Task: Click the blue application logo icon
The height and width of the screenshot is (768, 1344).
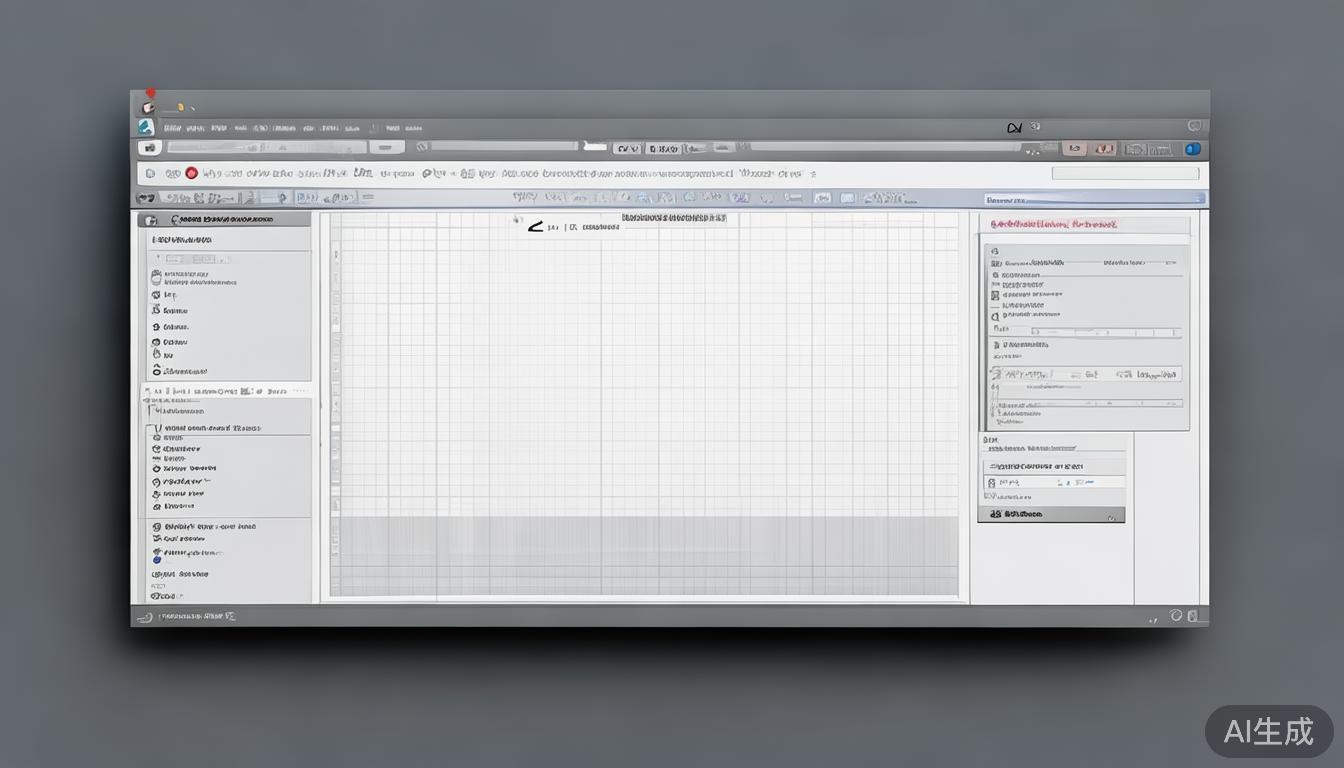Action: click(146, 127)
